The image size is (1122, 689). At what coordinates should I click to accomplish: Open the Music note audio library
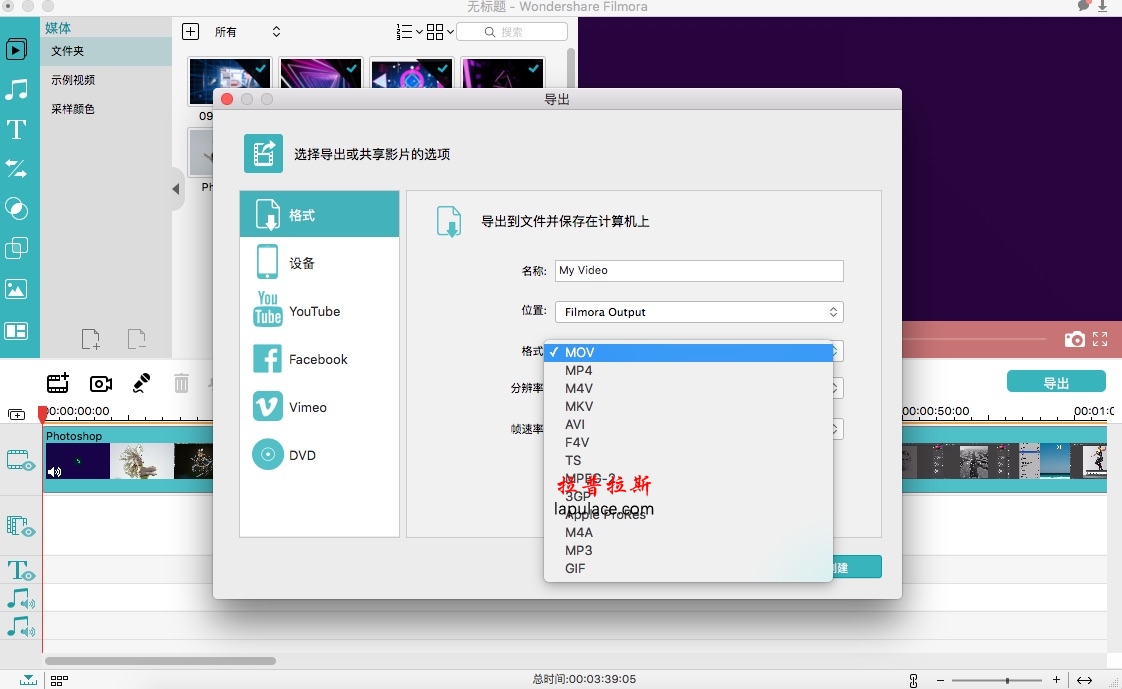coord(16,89)
